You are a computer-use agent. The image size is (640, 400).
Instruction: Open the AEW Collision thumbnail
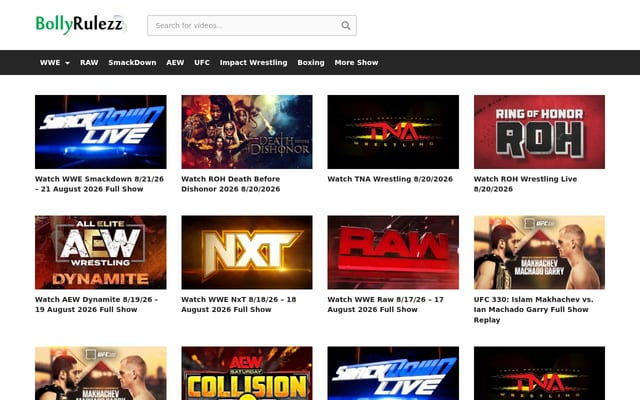click(x=247, y=373)
